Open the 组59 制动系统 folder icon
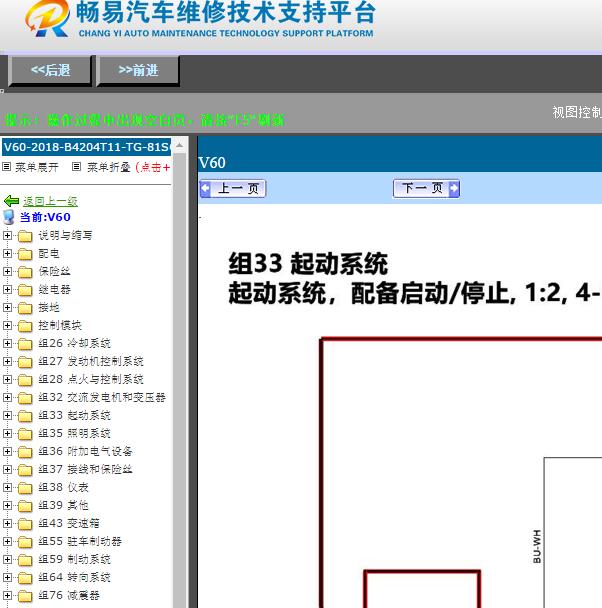602x608 pixels. 25,560
